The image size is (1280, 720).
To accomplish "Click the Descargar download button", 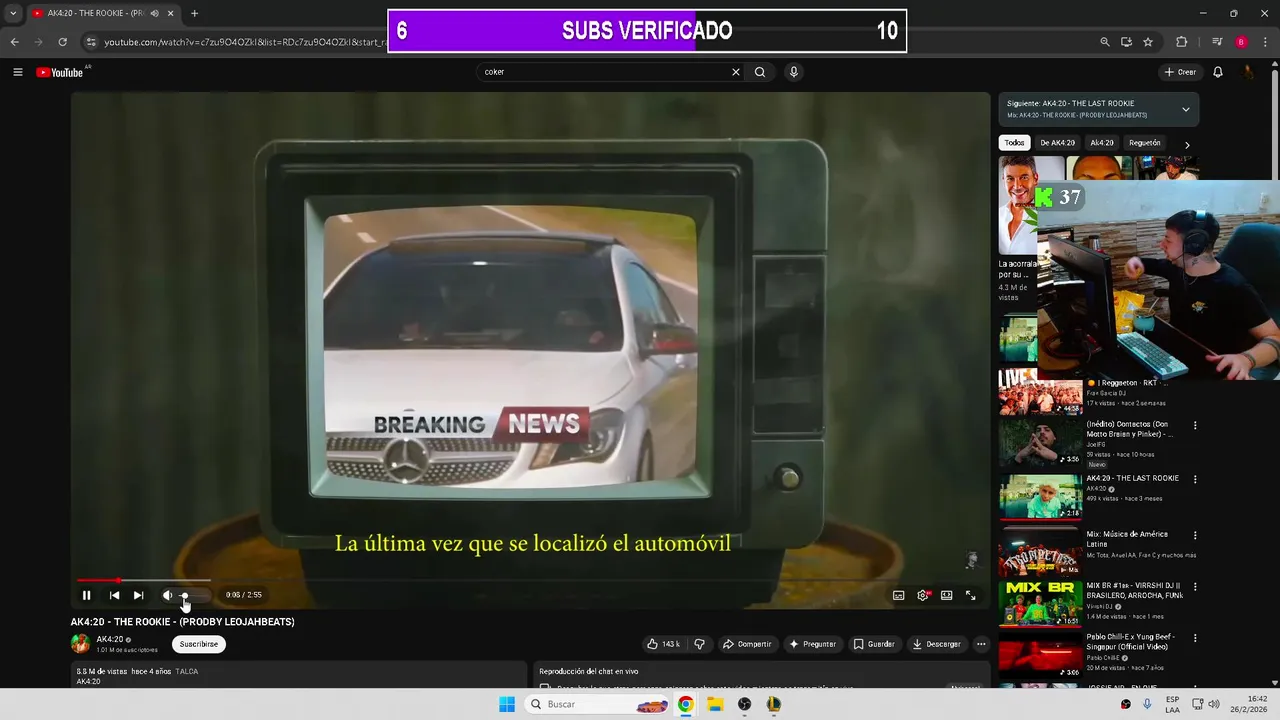I will (x=937, y=644).
